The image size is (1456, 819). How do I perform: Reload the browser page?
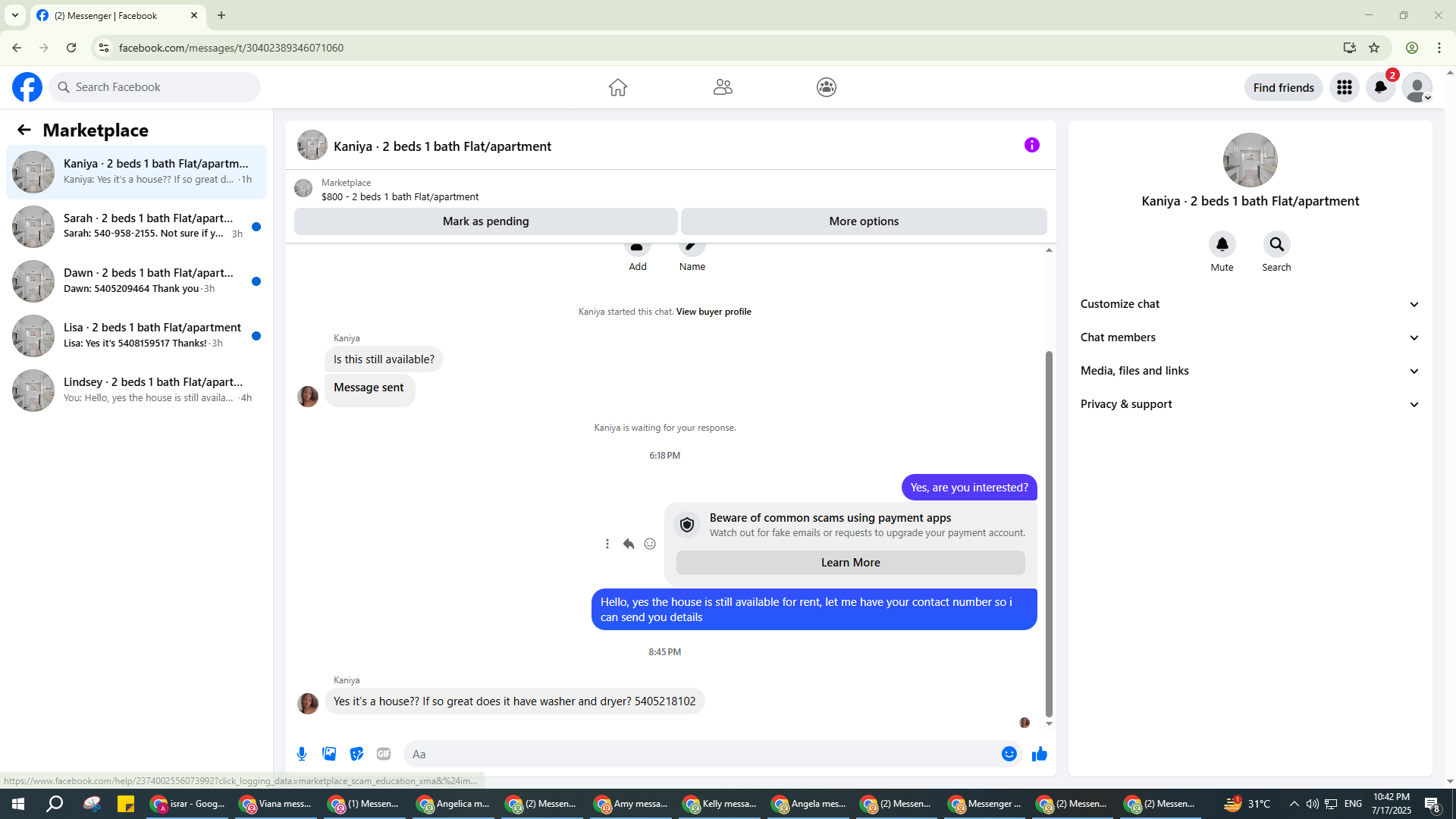[71, 48]
